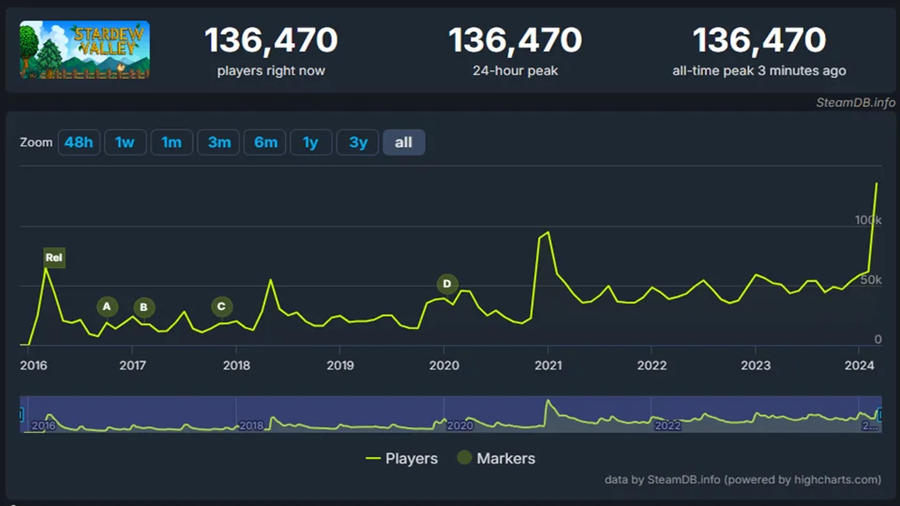Click the 'Zoom' label text
This screenshot has height=506, width=900.
tap(36, 142)
